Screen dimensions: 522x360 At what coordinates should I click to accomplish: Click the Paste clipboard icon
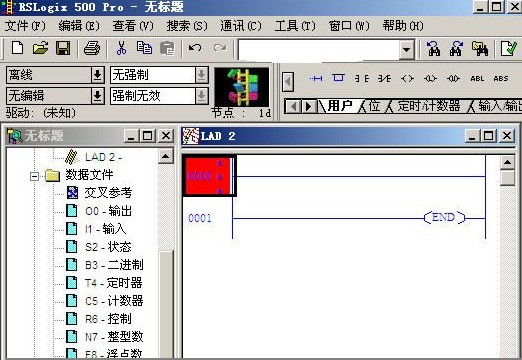[167, 49]
